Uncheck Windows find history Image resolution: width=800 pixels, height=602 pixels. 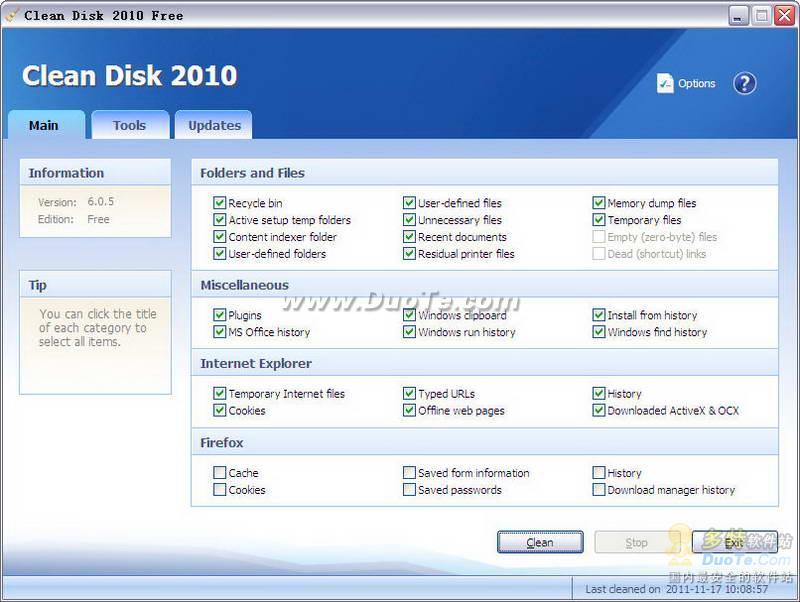click(598, 332)
